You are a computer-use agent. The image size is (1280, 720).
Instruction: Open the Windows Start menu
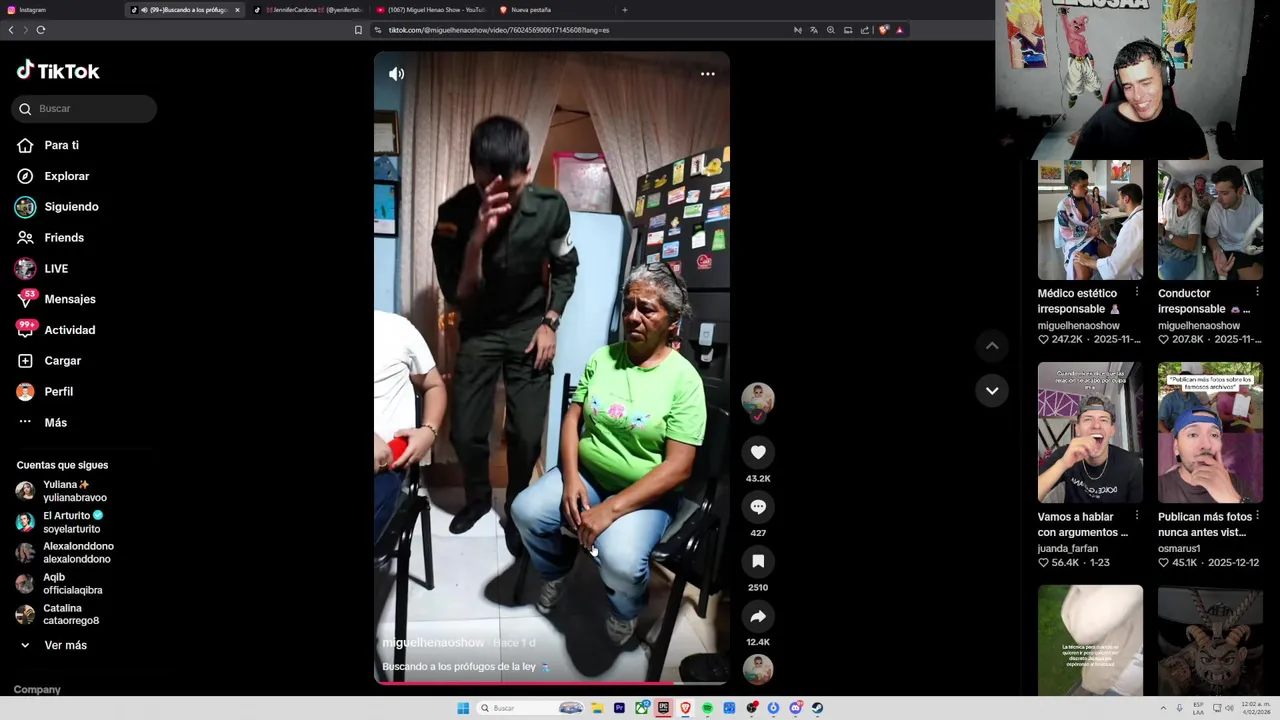click(463, 708)
